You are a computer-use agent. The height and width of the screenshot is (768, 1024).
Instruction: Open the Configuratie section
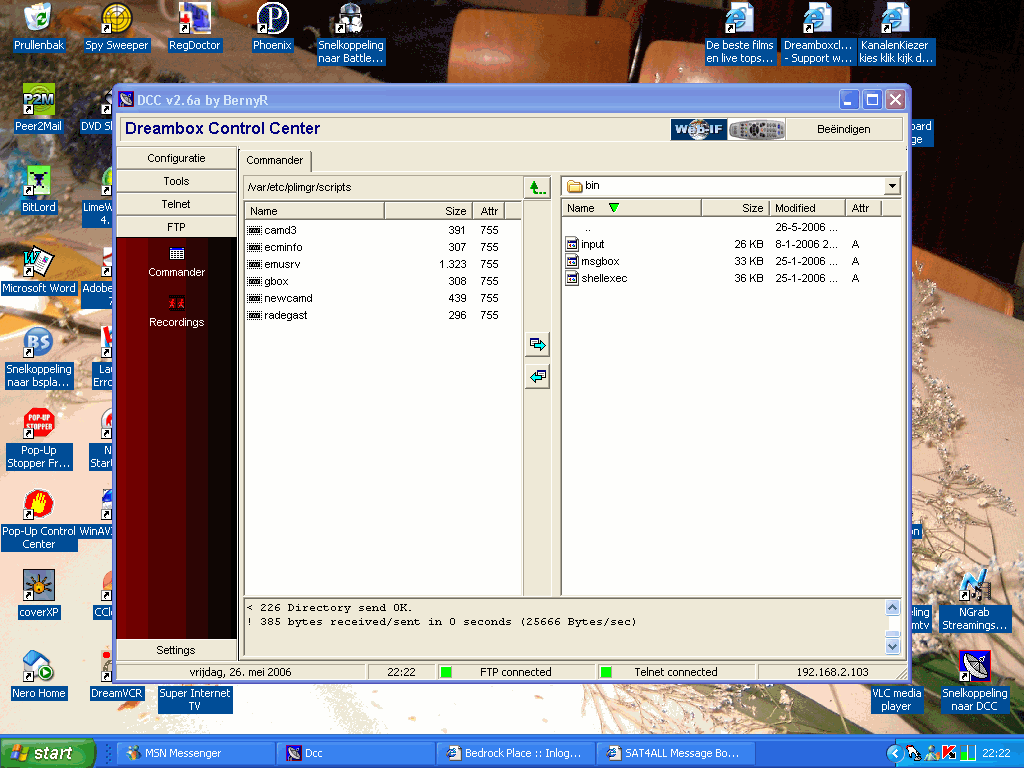(x=176, y=158)
